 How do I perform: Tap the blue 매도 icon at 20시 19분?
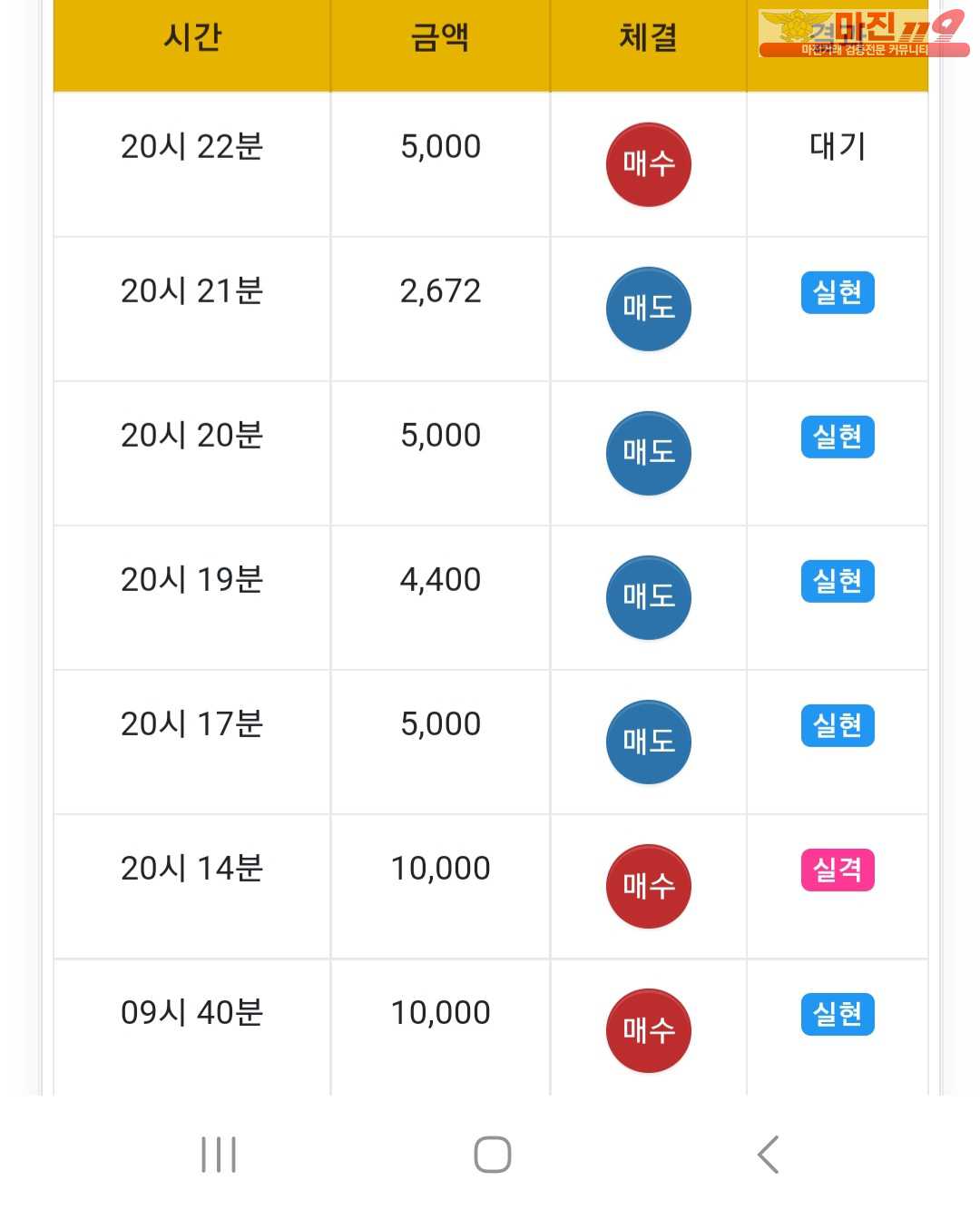pos(648,597)
